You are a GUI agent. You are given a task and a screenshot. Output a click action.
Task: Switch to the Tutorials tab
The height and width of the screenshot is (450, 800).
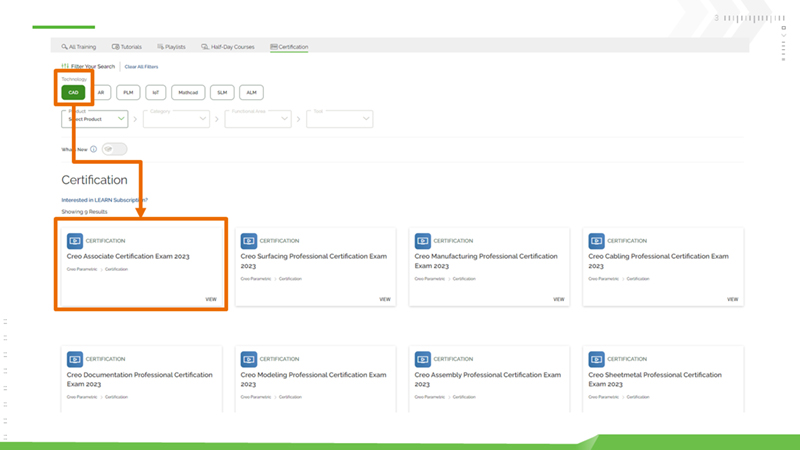click(127, 47)
